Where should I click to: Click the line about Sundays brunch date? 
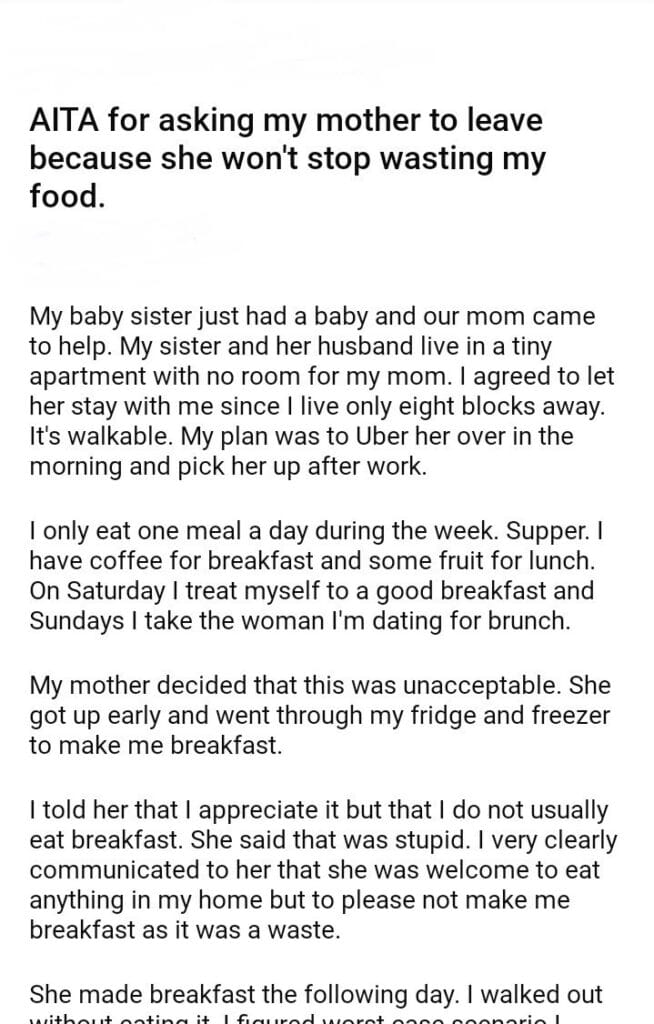300,618
